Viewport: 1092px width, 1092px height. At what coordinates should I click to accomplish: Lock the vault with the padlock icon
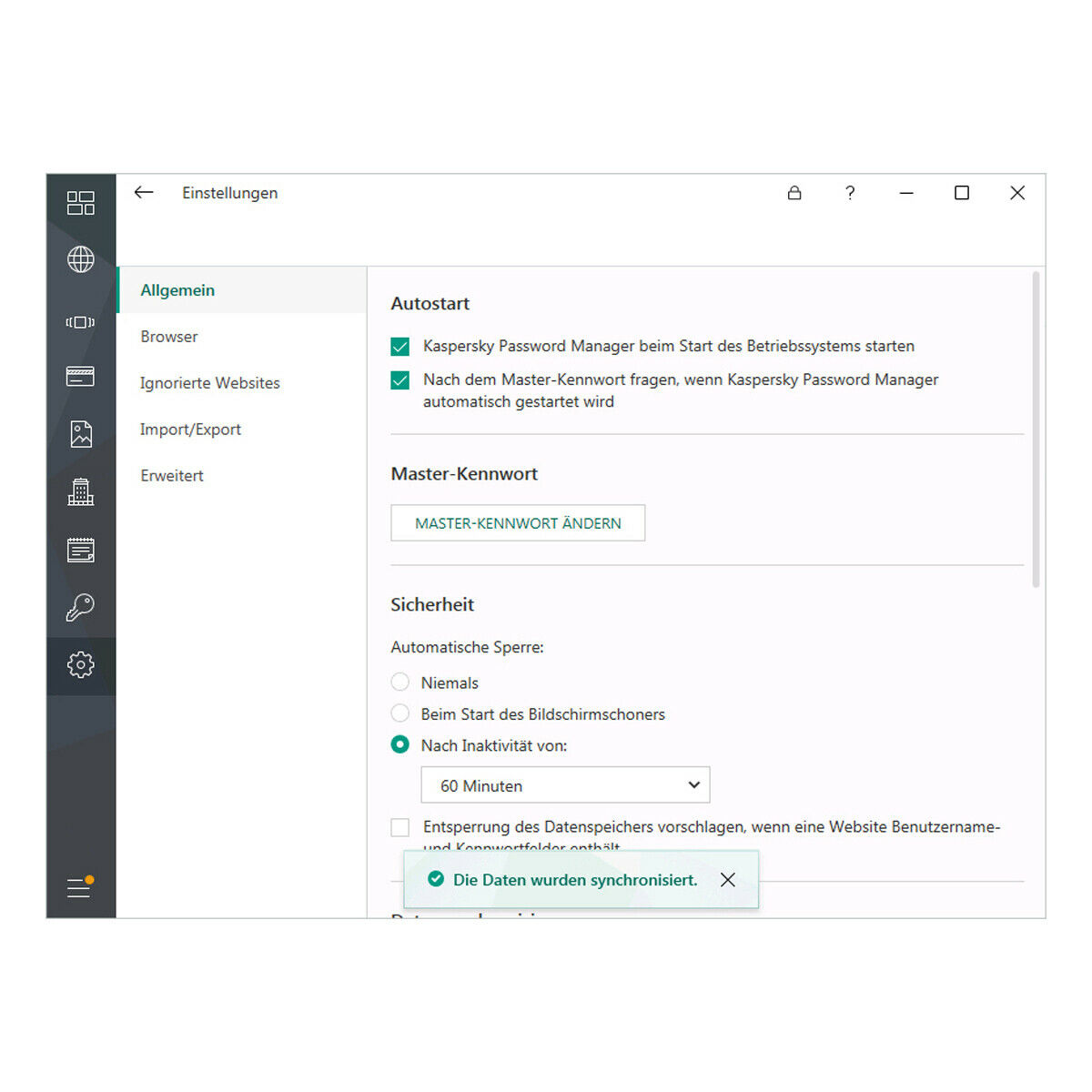pos(794,193)
